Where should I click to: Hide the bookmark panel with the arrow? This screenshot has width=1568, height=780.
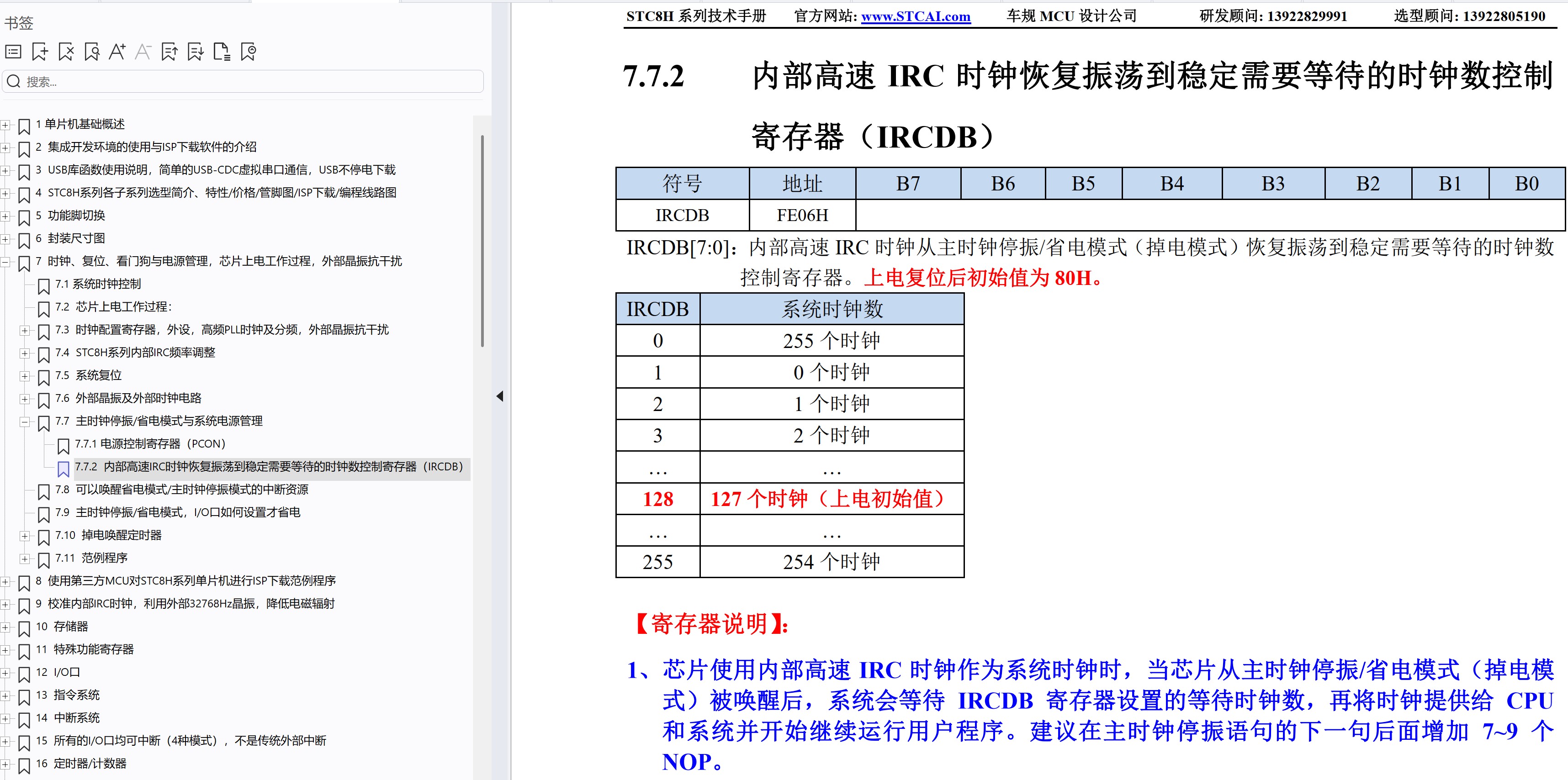tap(500, 396)
